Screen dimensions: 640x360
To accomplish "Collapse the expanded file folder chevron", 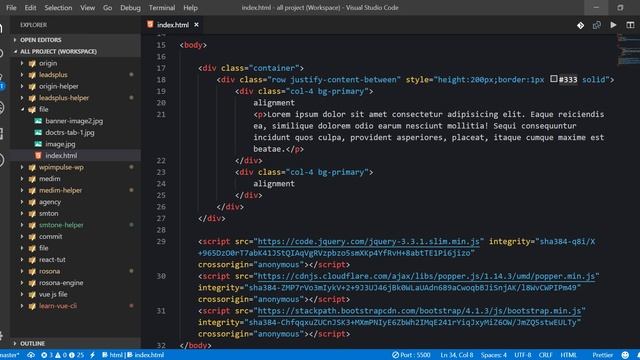I will click(22, 109).
